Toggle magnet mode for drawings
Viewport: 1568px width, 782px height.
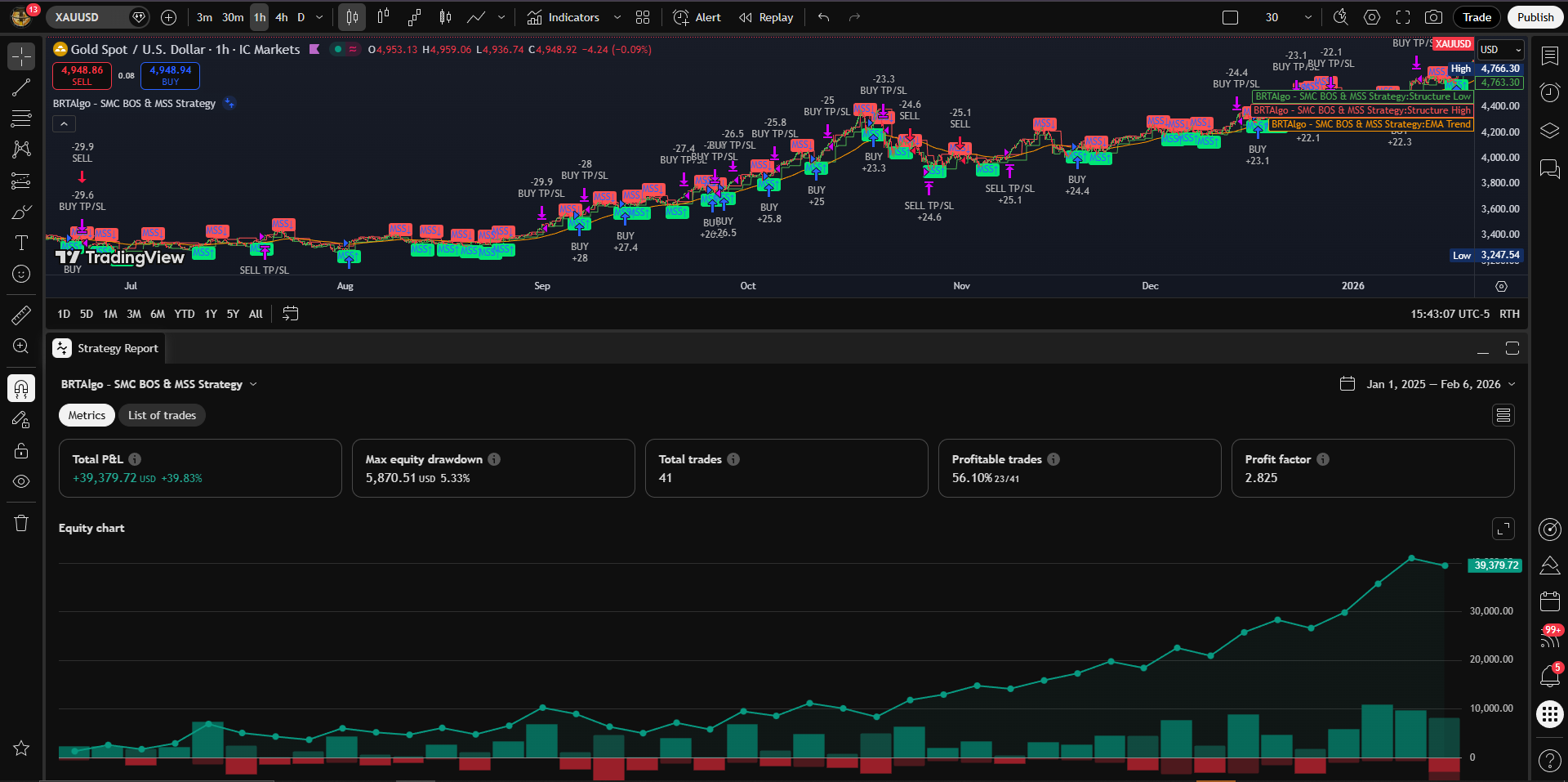21,388
